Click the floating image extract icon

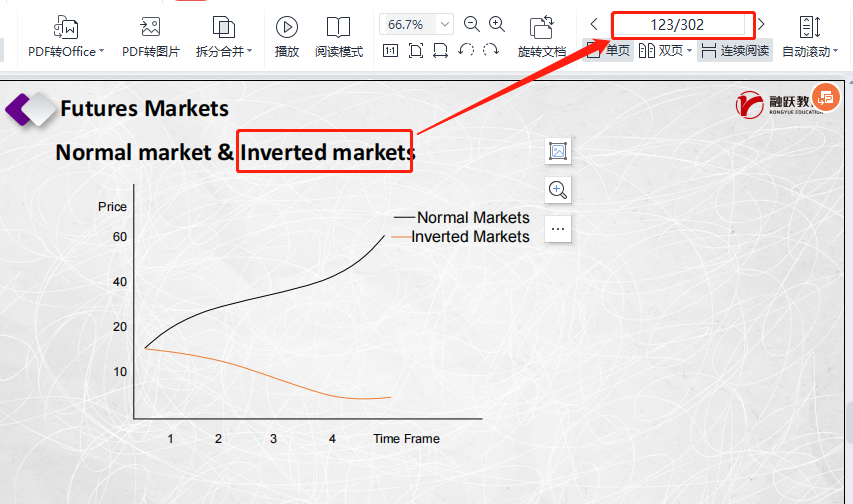coord(558,151)
